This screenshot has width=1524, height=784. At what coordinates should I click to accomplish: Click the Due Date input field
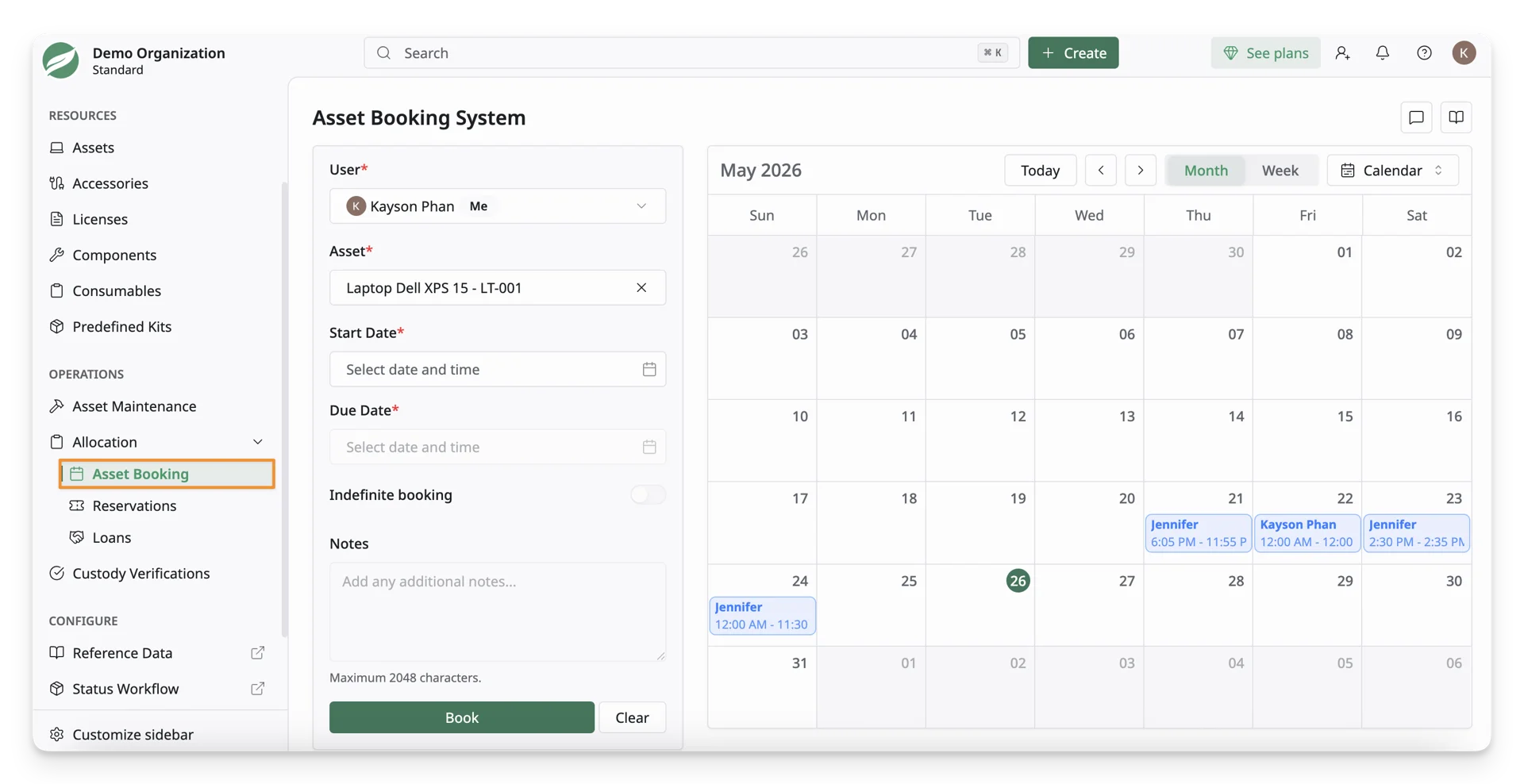coord(498,447)
